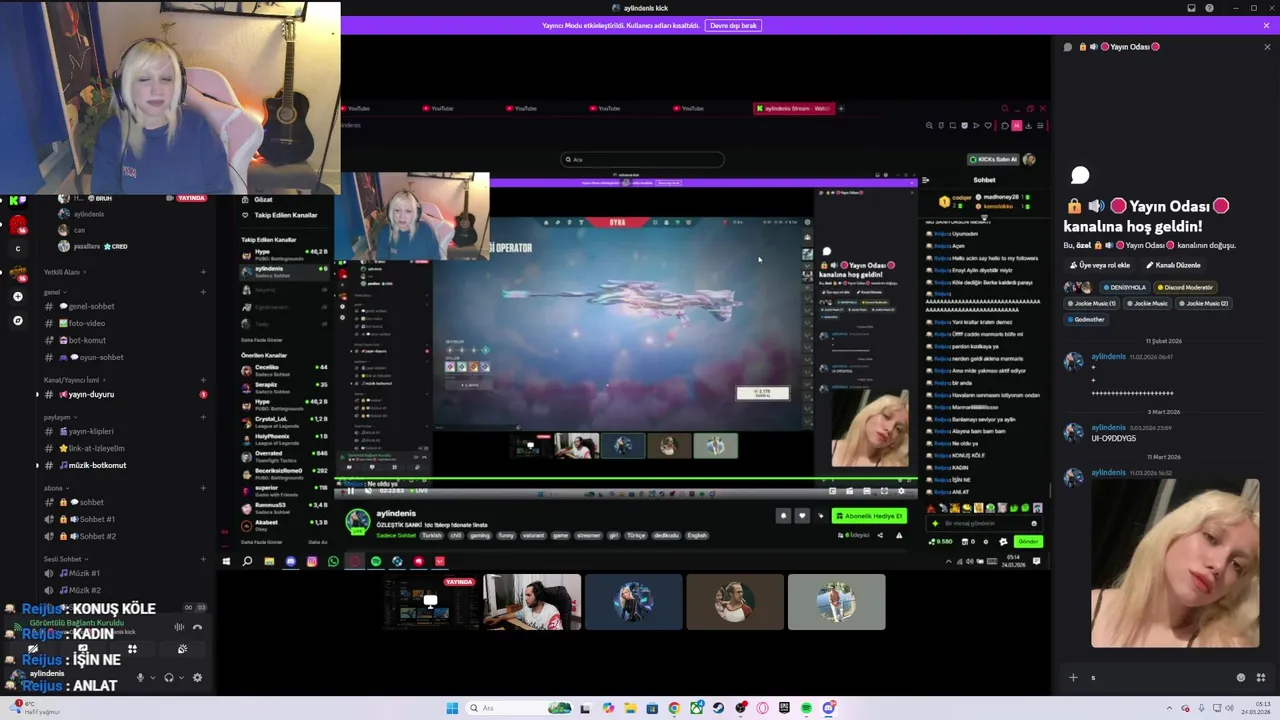Open Discord from the Windows taskbar

tap(828, 708)
